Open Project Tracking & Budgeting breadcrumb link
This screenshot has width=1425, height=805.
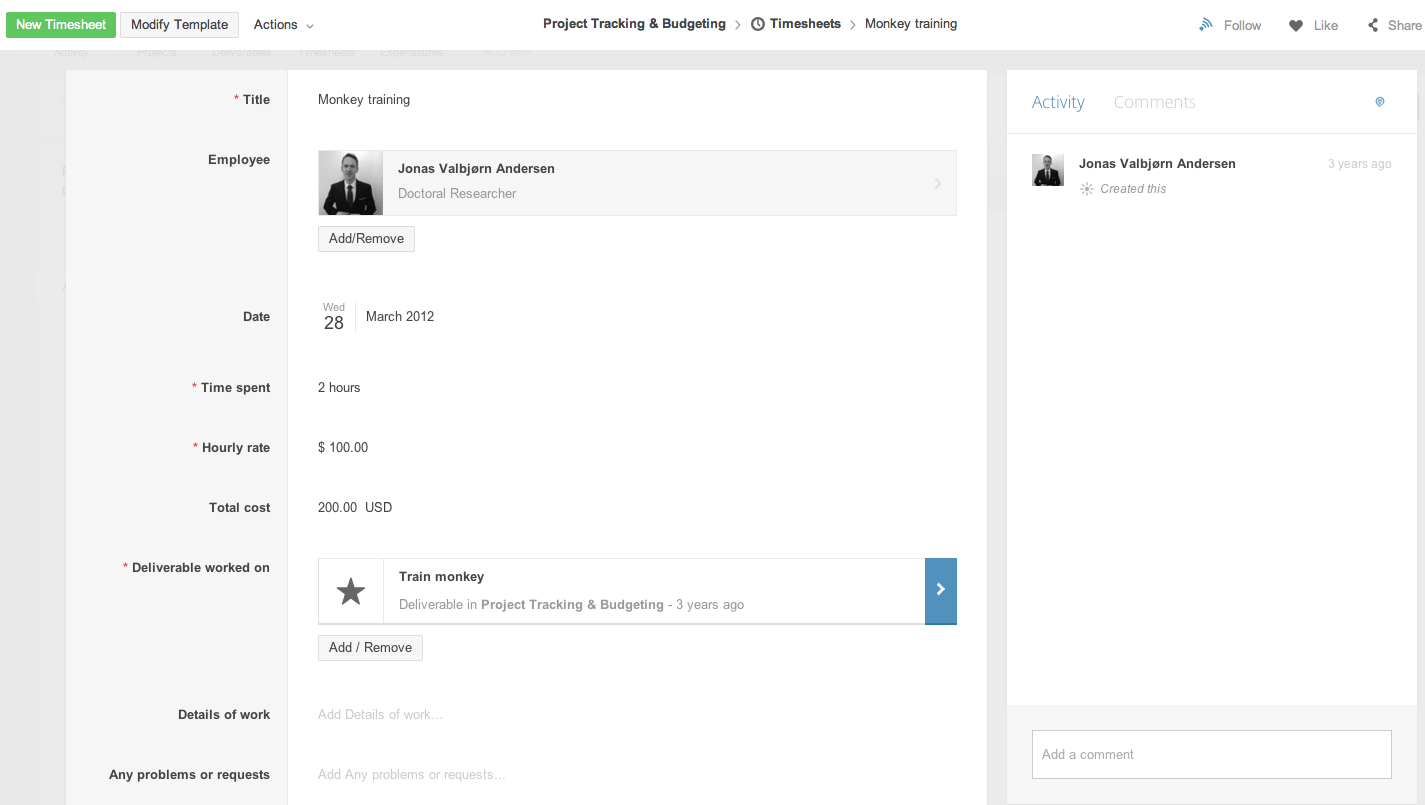(x=634, y=24)
